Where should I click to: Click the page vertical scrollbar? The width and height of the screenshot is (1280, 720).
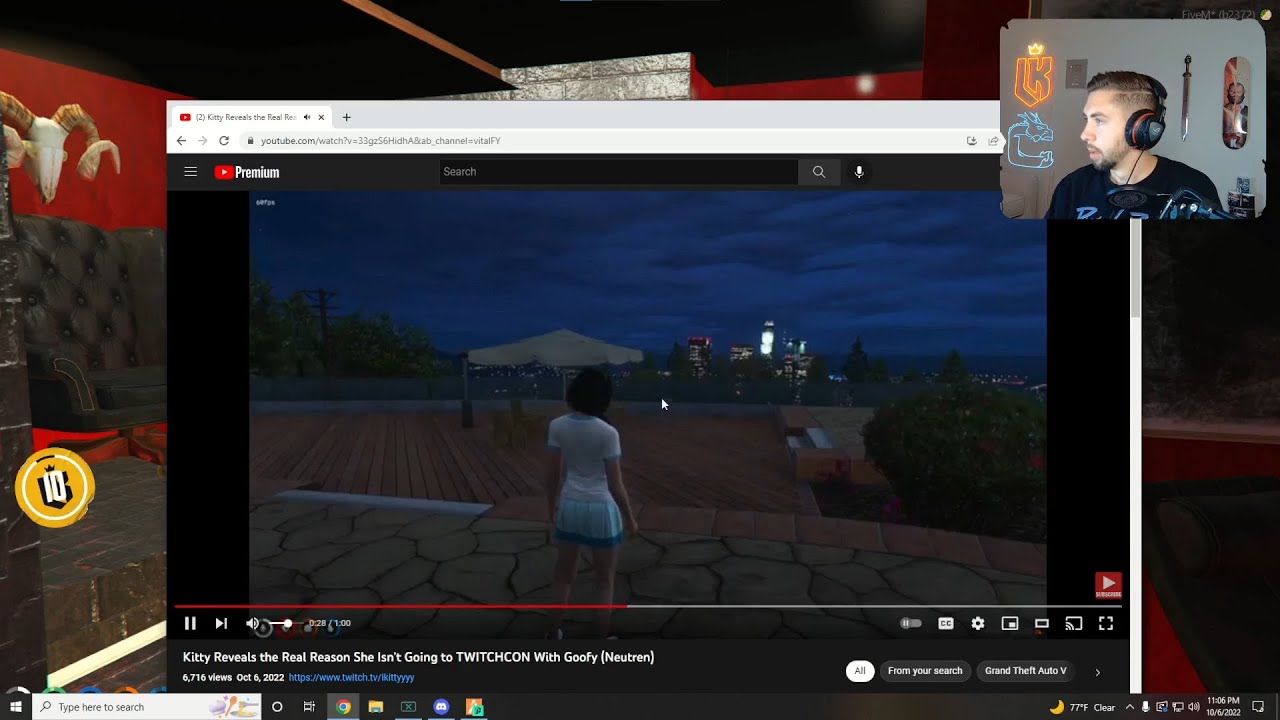[1136, 270]
